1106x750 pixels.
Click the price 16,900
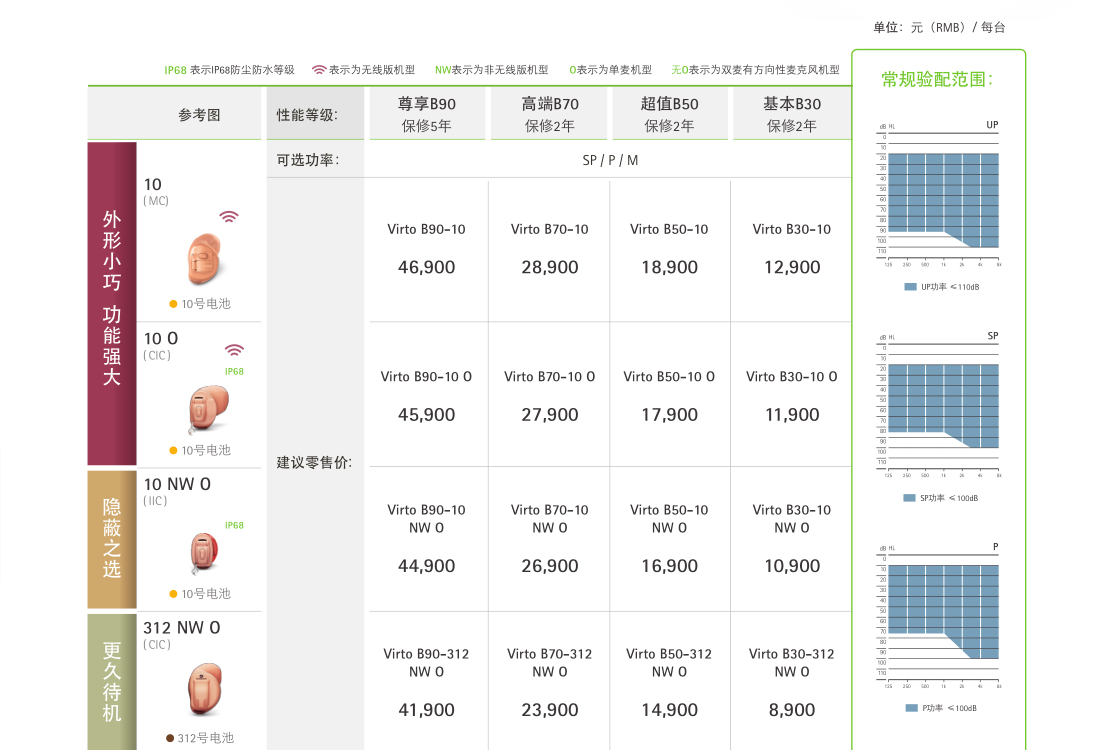(x=669, y=566)
